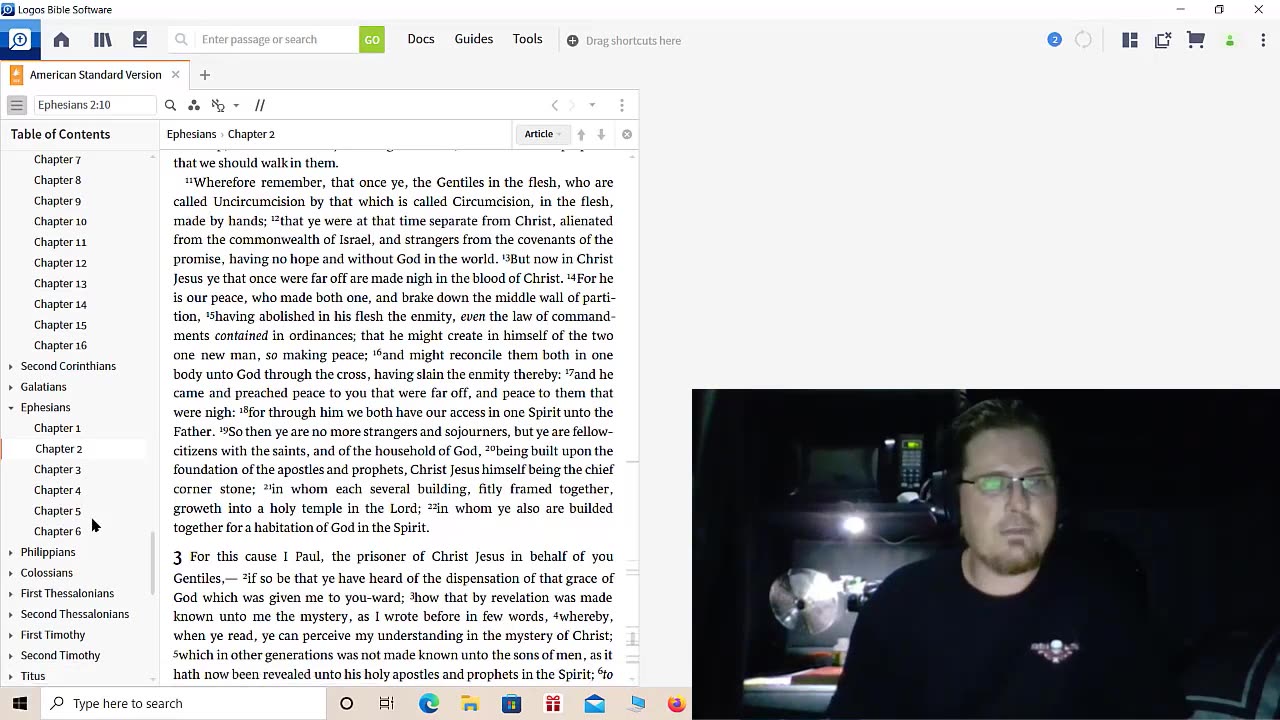Select Ephesians Chapter 1
Image resolution: width=1280 pixels, height=720 pixels.
(x=57, y=428)
